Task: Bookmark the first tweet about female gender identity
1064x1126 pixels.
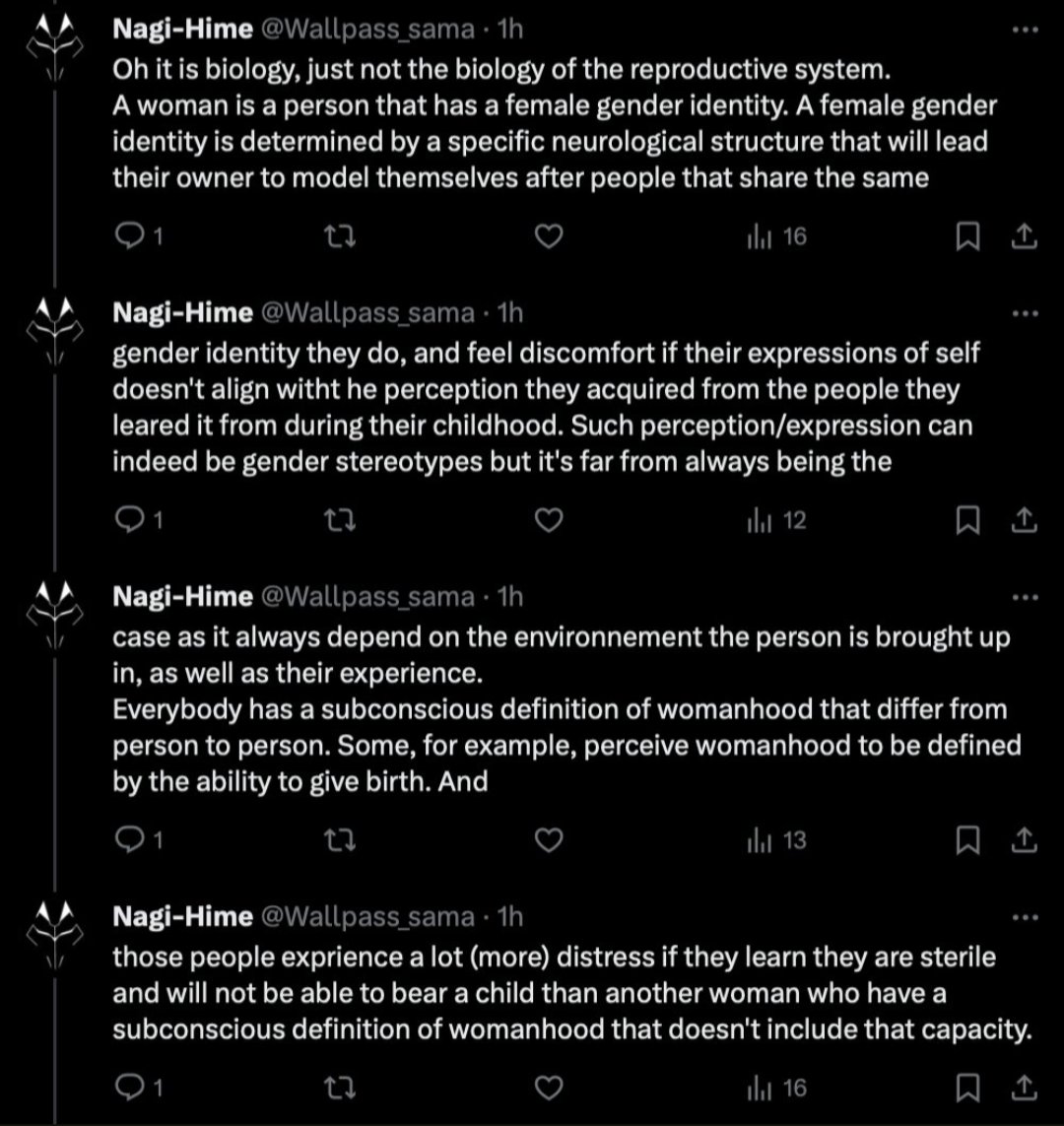Action: pos(967,236)
